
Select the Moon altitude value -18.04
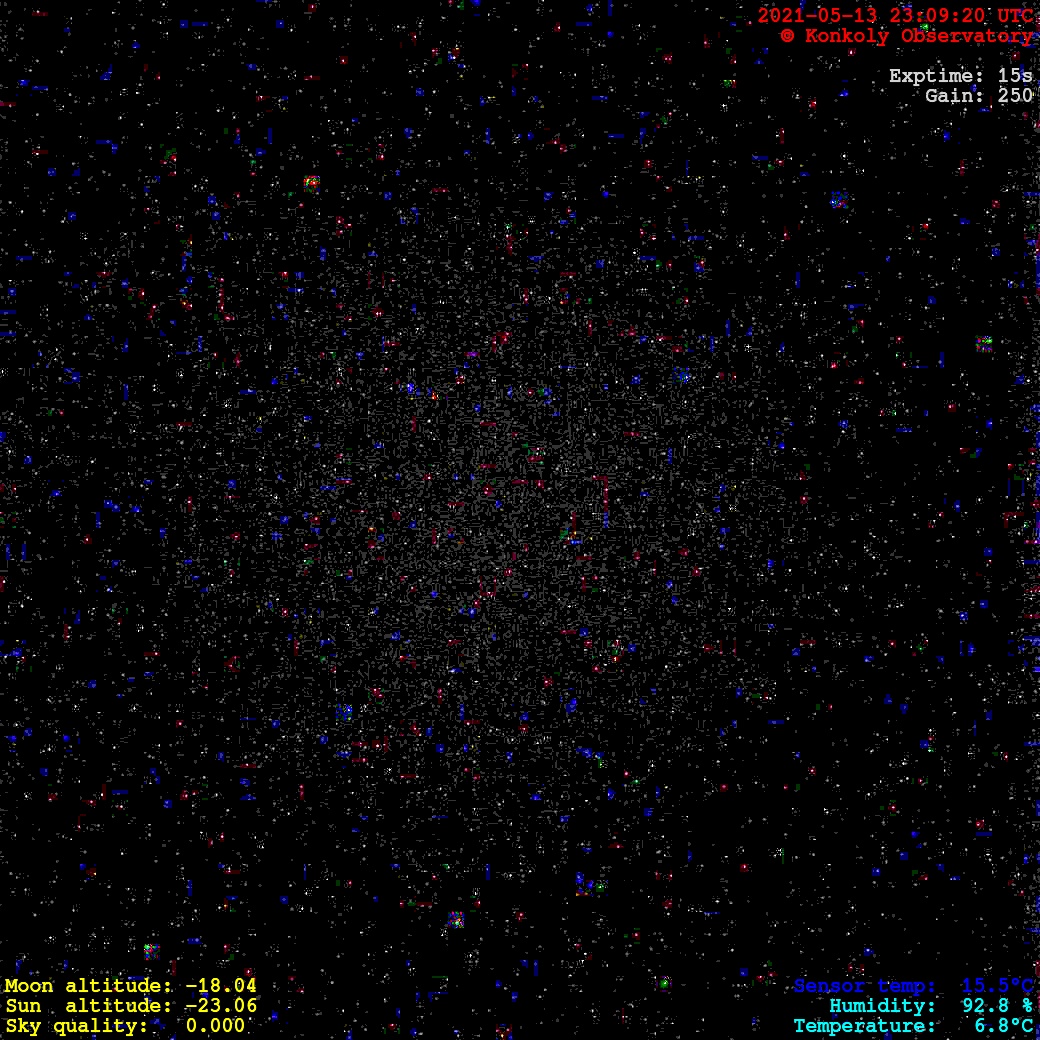pyautogui.click(x=220, y=986)
